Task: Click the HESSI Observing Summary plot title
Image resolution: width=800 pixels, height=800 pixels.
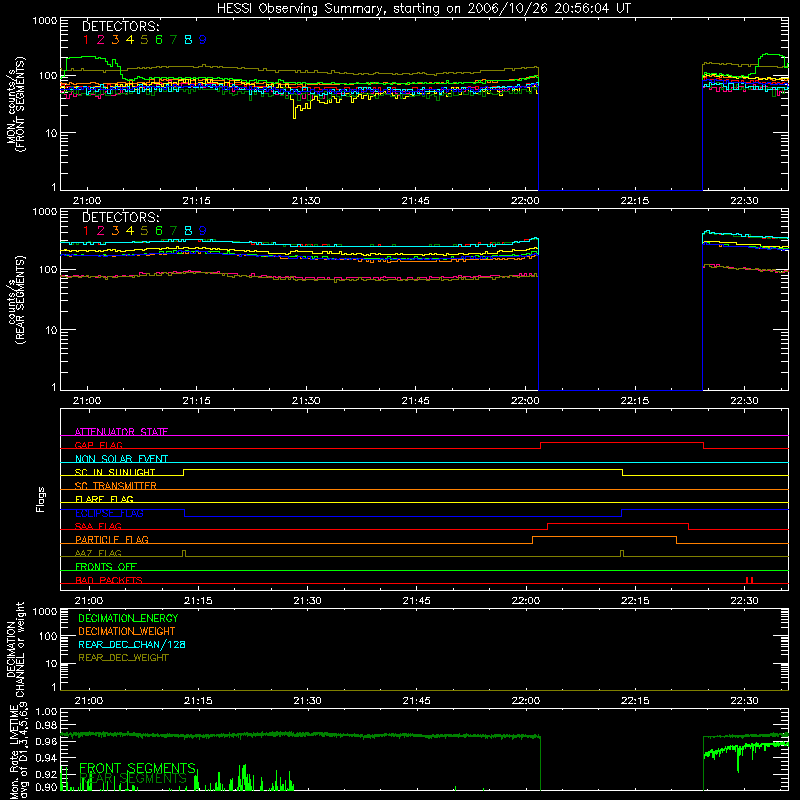Action: pos(423,9)
